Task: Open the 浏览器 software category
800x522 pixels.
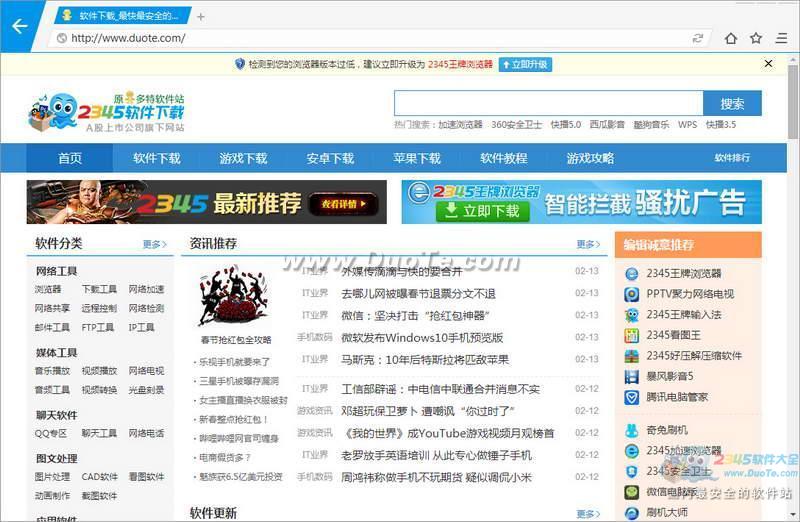Action: tap(48, 289)
